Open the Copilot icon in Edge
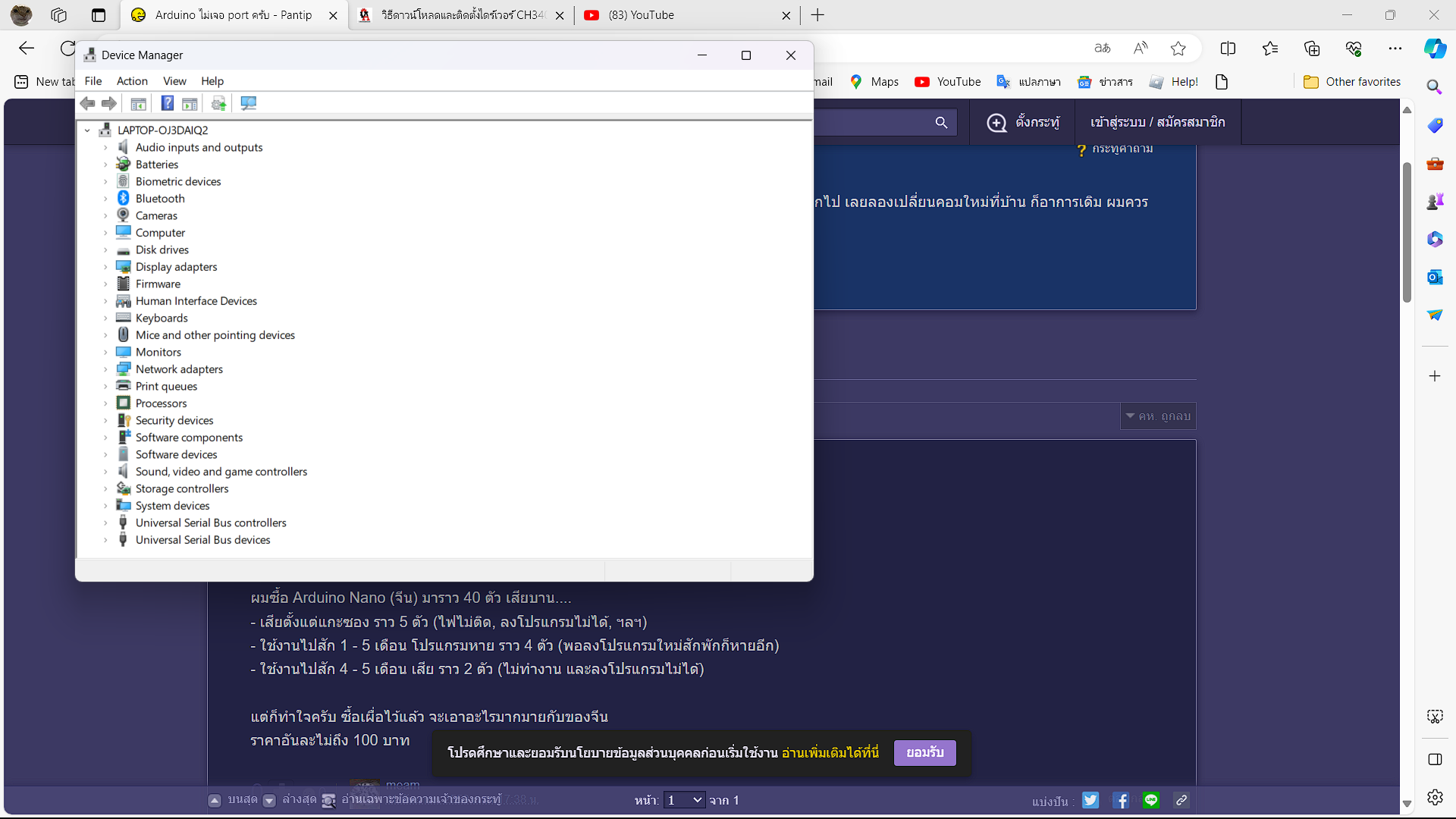Image resolution: width=1456 pixels, height=819 pixels. [1434, 49]
